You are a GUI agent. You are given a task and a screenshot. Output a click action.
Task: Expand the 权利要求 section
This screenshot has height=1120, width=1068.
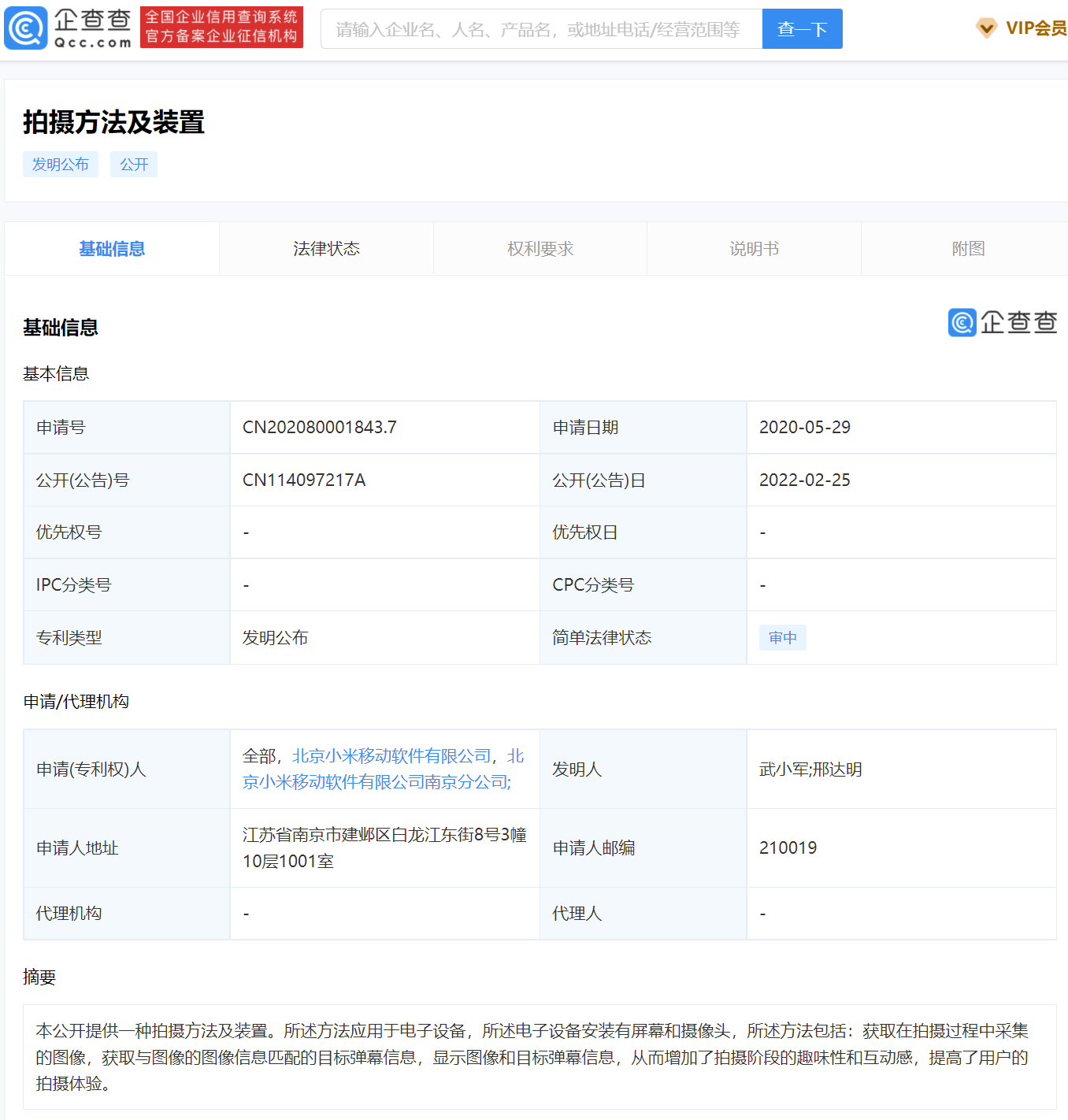pos(540,248)
